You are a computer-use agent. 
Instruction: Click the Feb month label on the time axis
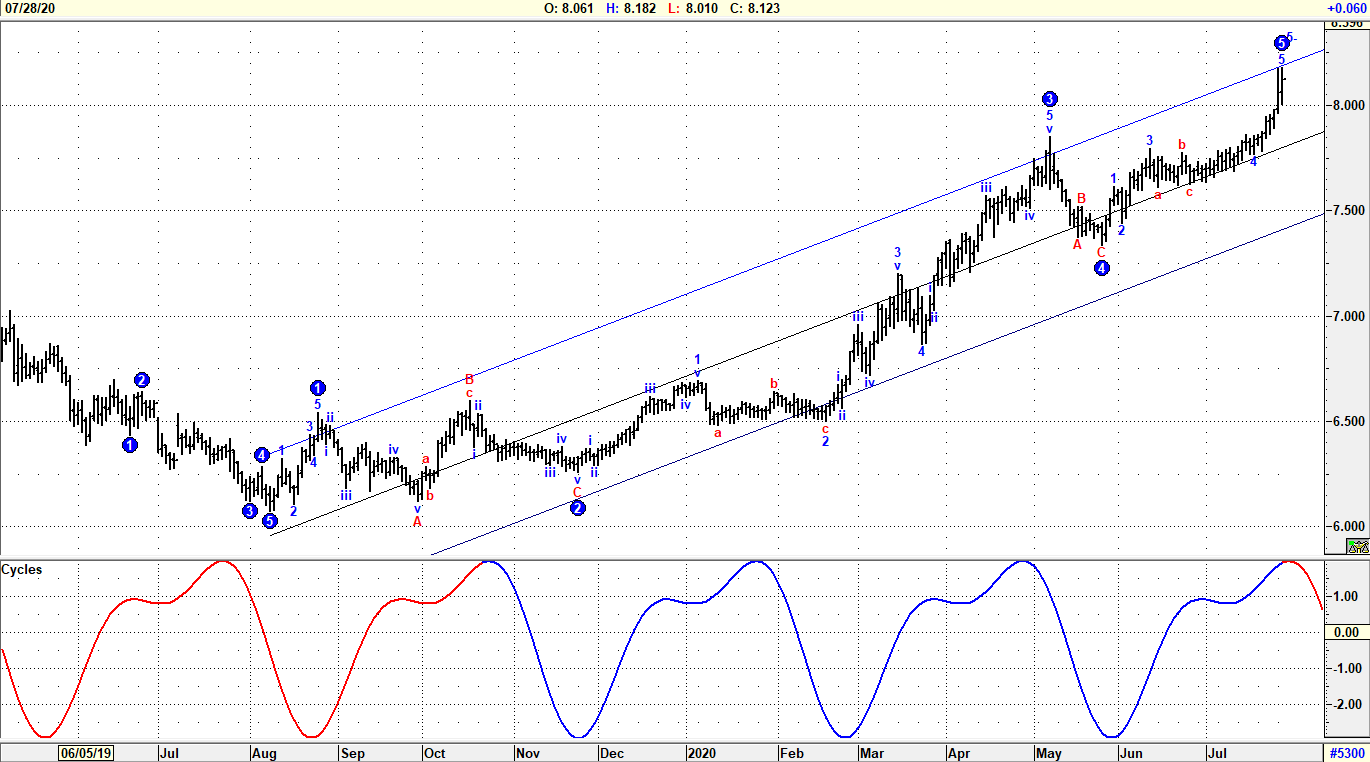click(792, 752)
